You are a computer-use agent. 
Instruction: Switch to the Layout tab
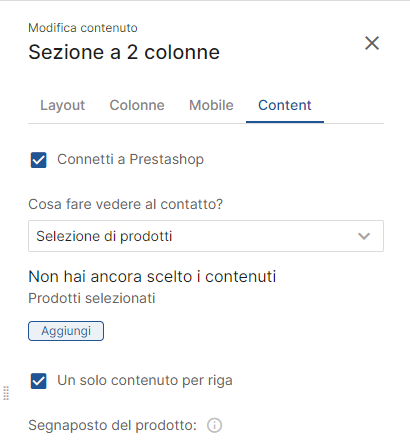pyautogui.click(x=62, y=105)
